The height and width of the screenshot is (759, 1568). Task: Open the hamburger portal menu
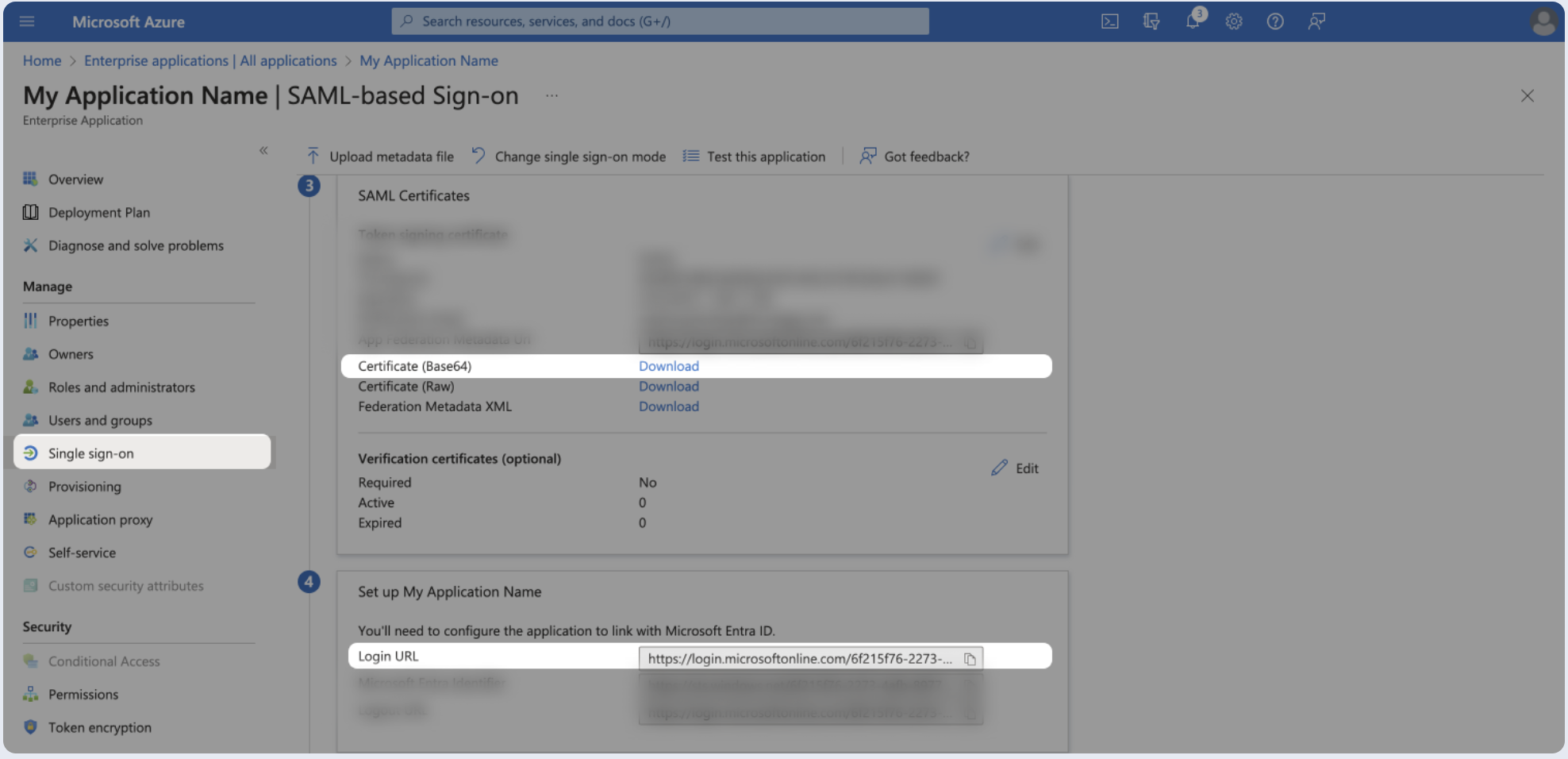coord(27,21)
